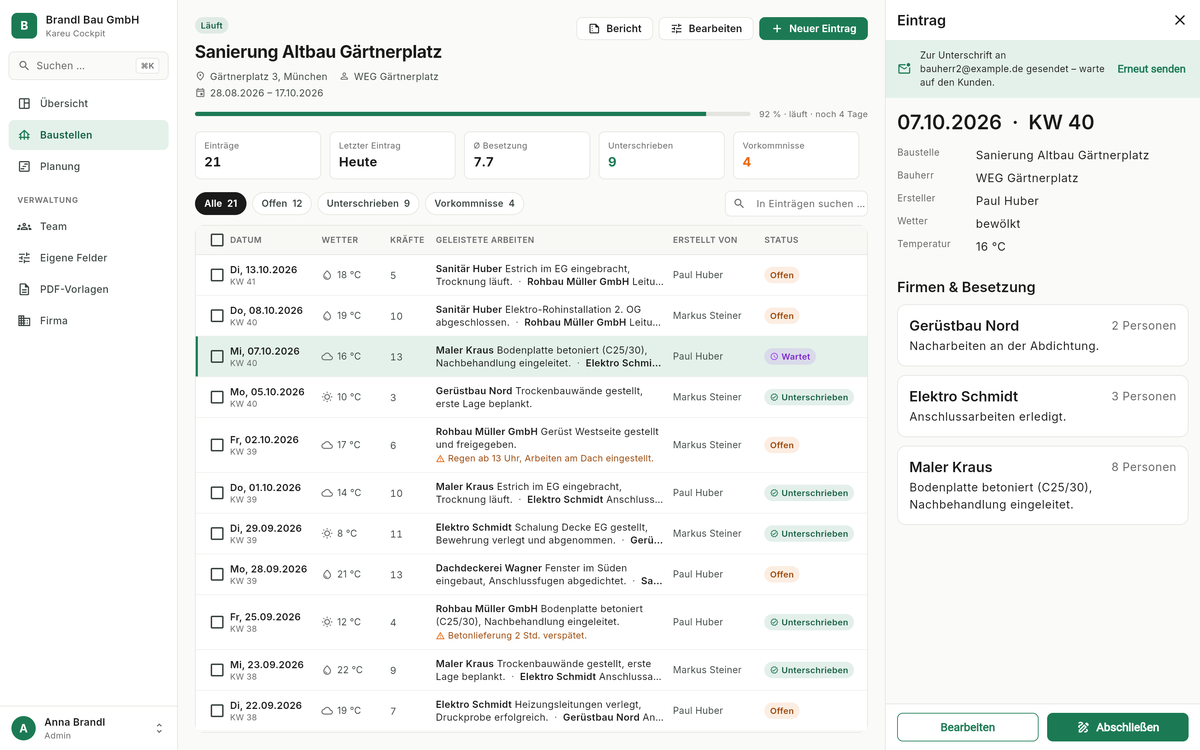This screenshot has width=1200, height=750.
Task: Click the location pin by Gärtnerplatz 3
Action: (200, 76)
